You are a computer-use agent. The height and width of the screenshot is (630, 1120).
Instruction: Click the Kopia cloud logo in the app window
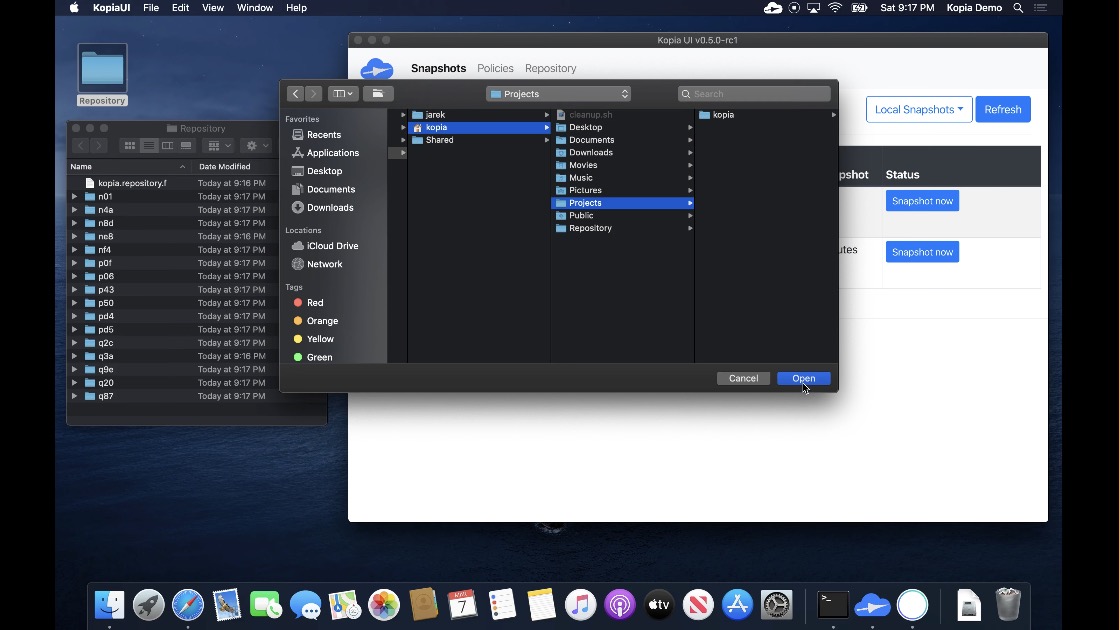click(x=377, y=68)
